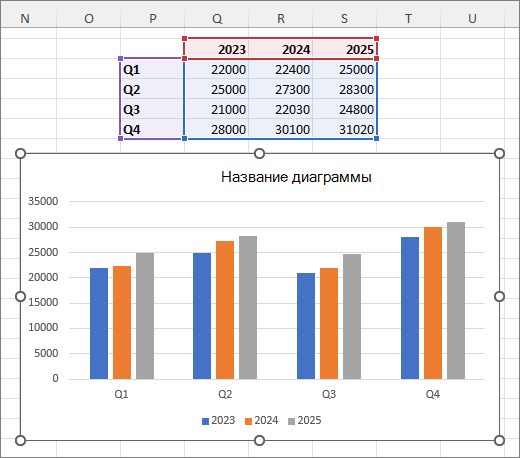Viewport: 520px width, 458px height.
Task: Click the 2025 header cell
Action: pos(344,49)
